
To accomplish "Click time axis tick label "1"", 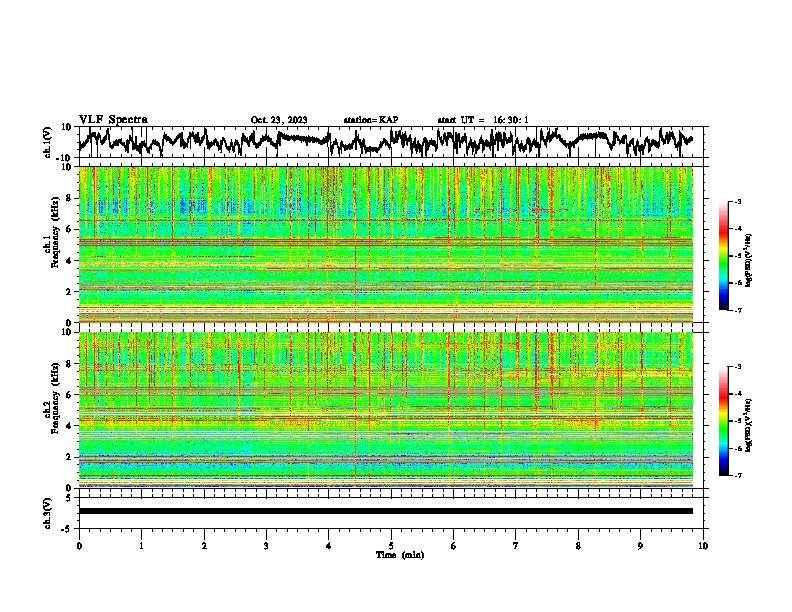I will point(141,546).
